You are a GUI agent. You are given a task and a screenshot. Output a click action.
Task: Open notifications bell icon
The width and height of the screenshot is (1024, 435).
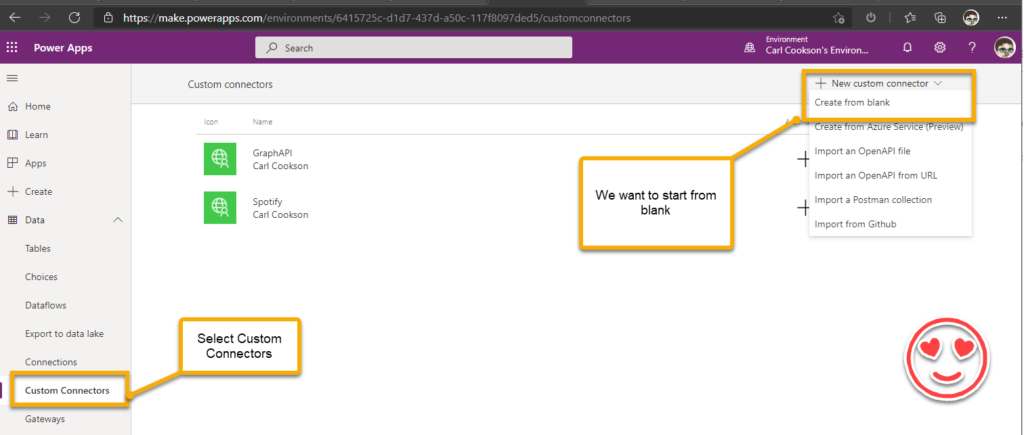tap(907, 47)
